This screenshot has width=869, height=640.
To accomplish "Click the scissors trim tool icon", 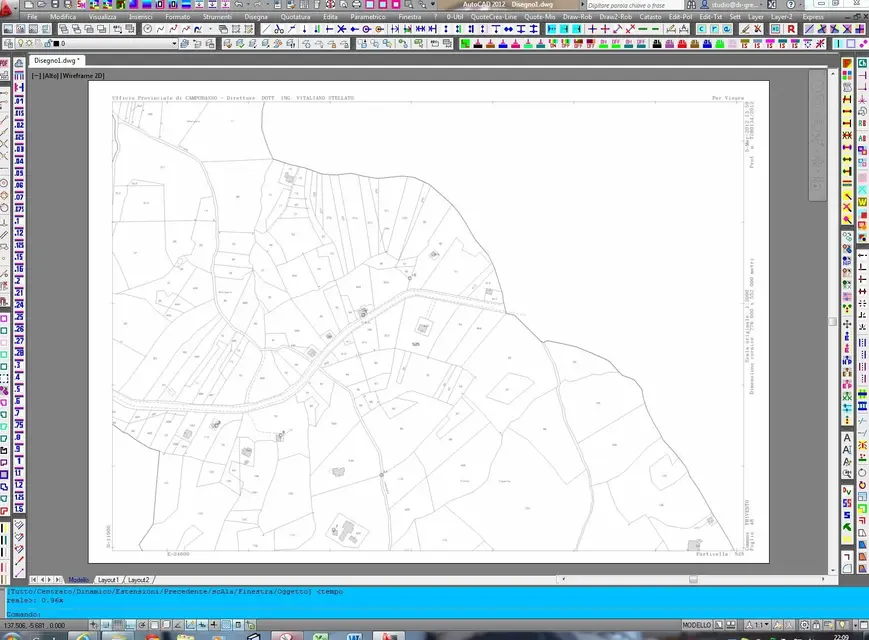I will (279, 29).
